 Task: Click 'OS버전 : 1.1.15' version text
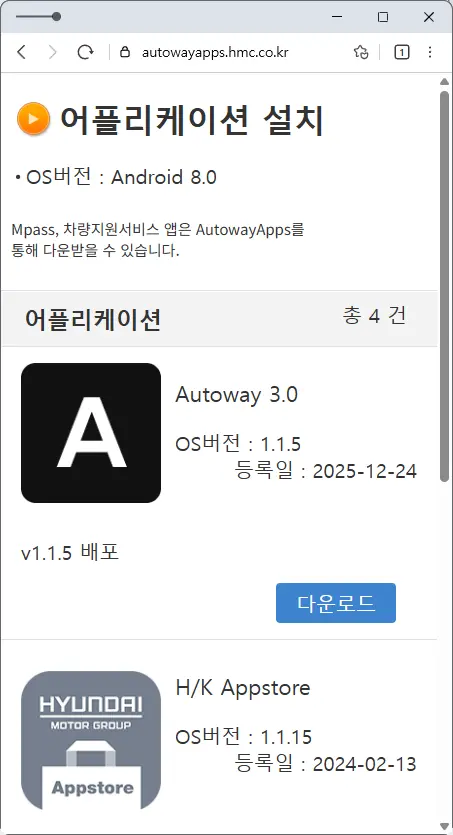click(243, 737)
